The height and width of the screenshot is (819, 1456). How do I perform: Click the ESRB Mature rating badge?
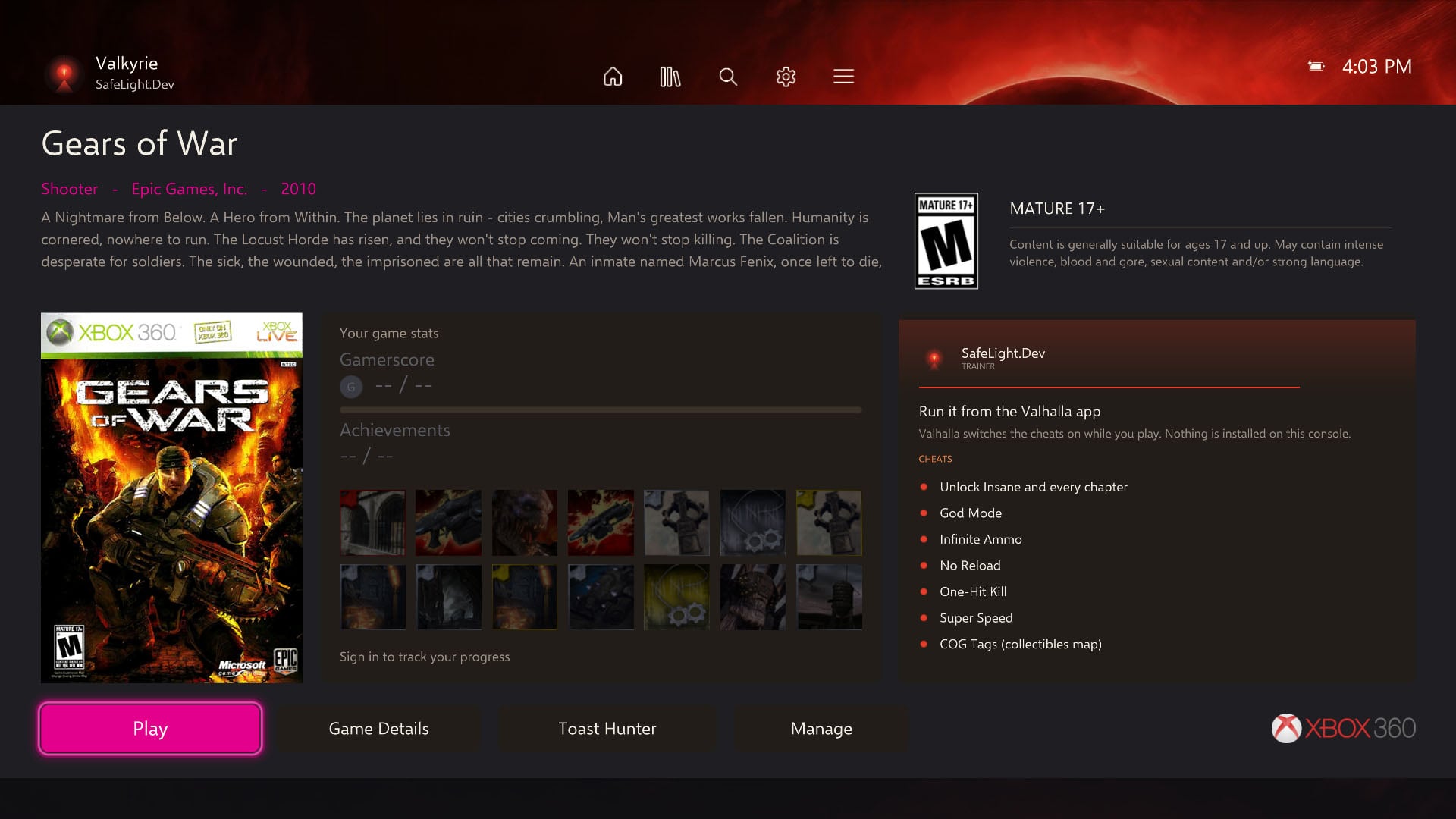point(946,241)
